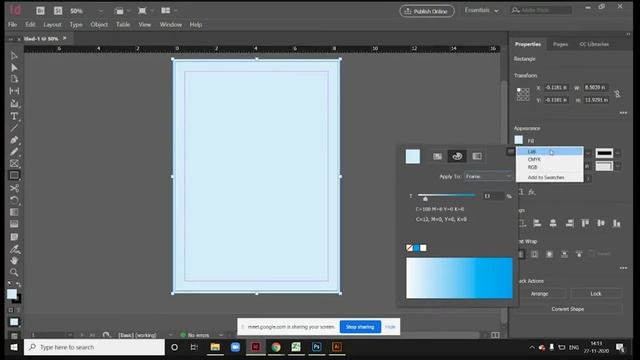Image resolution: width=640 pixels, height=360 pixels.
Task: Click align vertical centers icon
Action: click(601, 223)
